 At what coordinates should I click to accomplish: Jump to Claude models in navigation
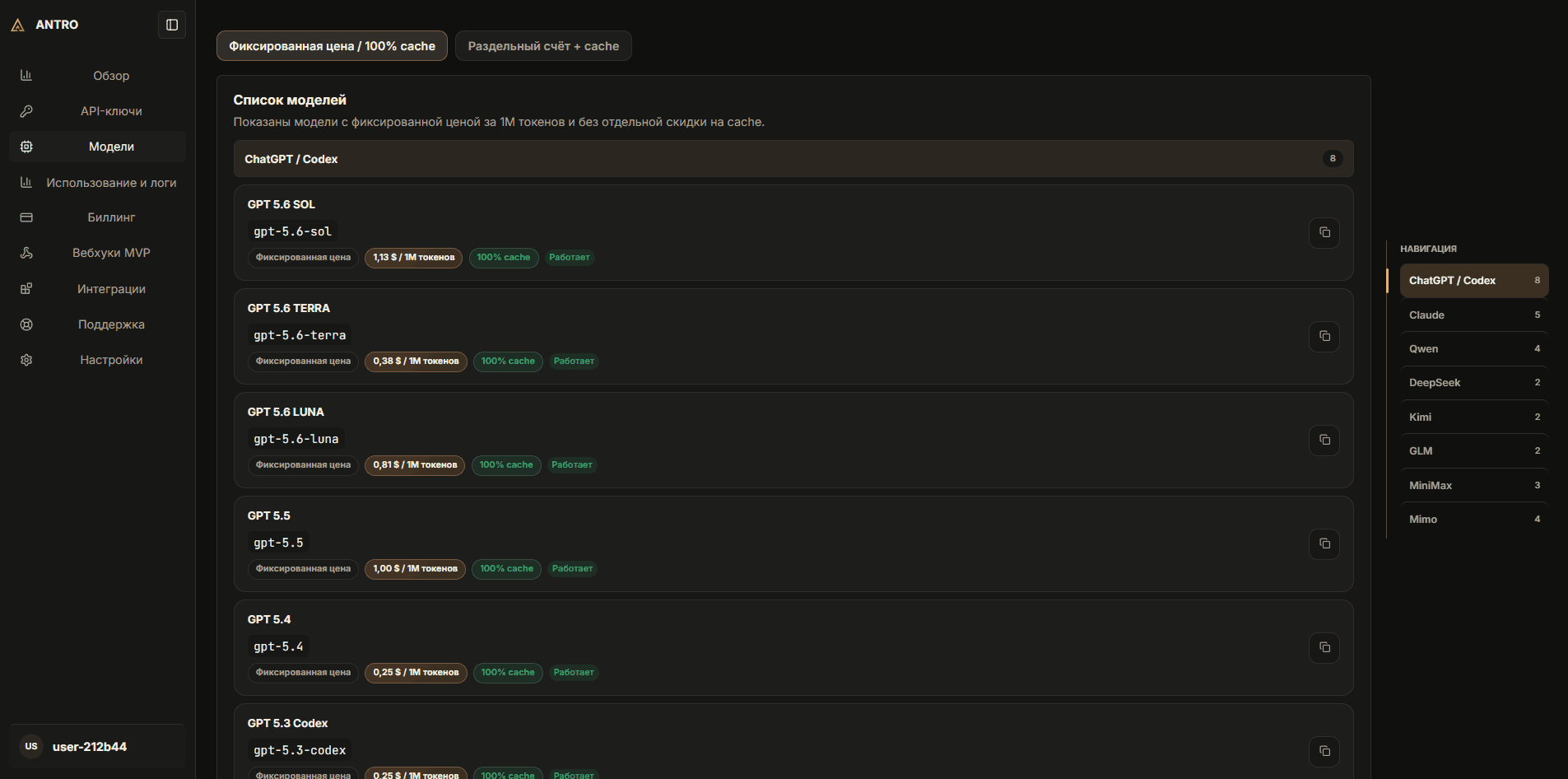(1474, 315)
